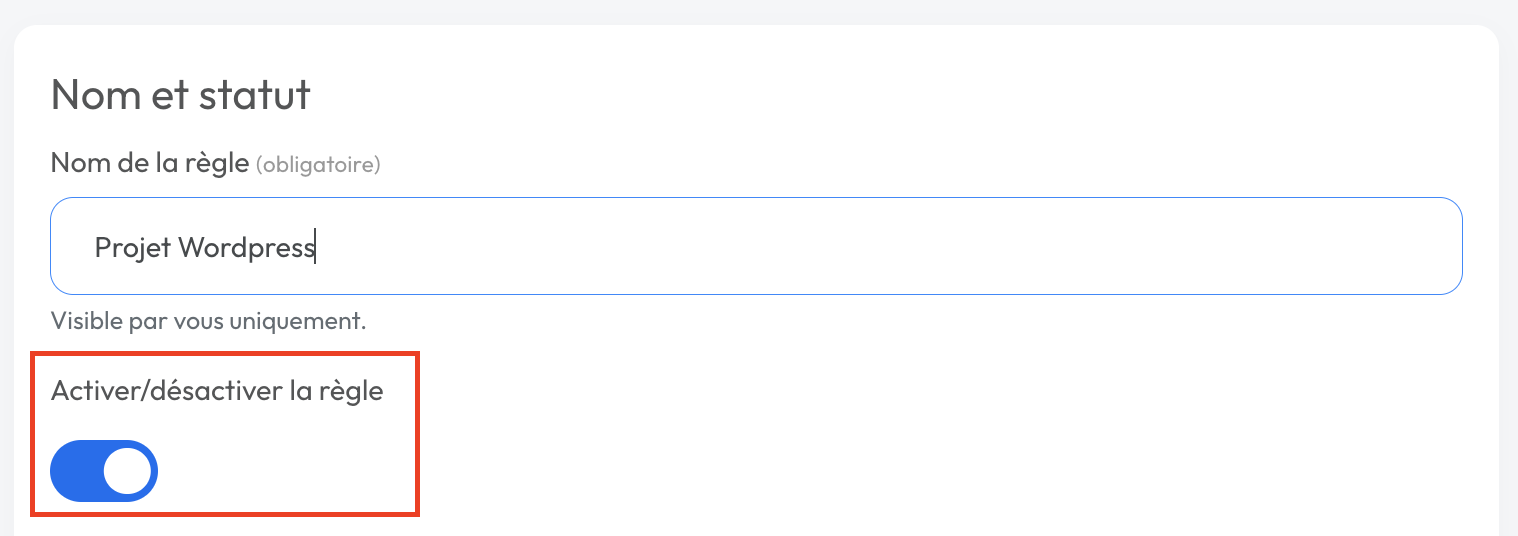Image resolution: width=1518 pixels, height=536 pixels.
Task: Click the word "Visible" in the helper text
Action: 82,321
